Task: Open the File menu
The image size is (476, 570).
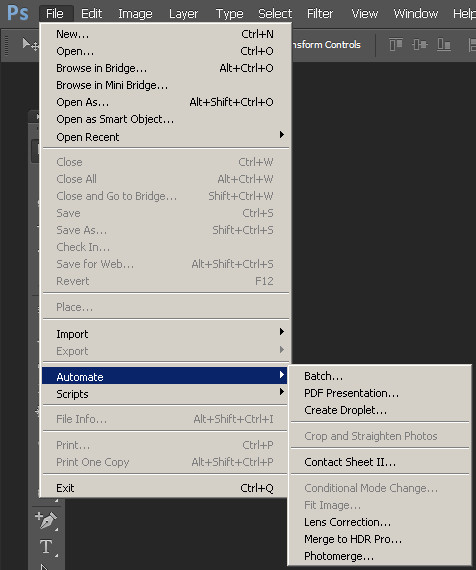Action: [55, 14]
